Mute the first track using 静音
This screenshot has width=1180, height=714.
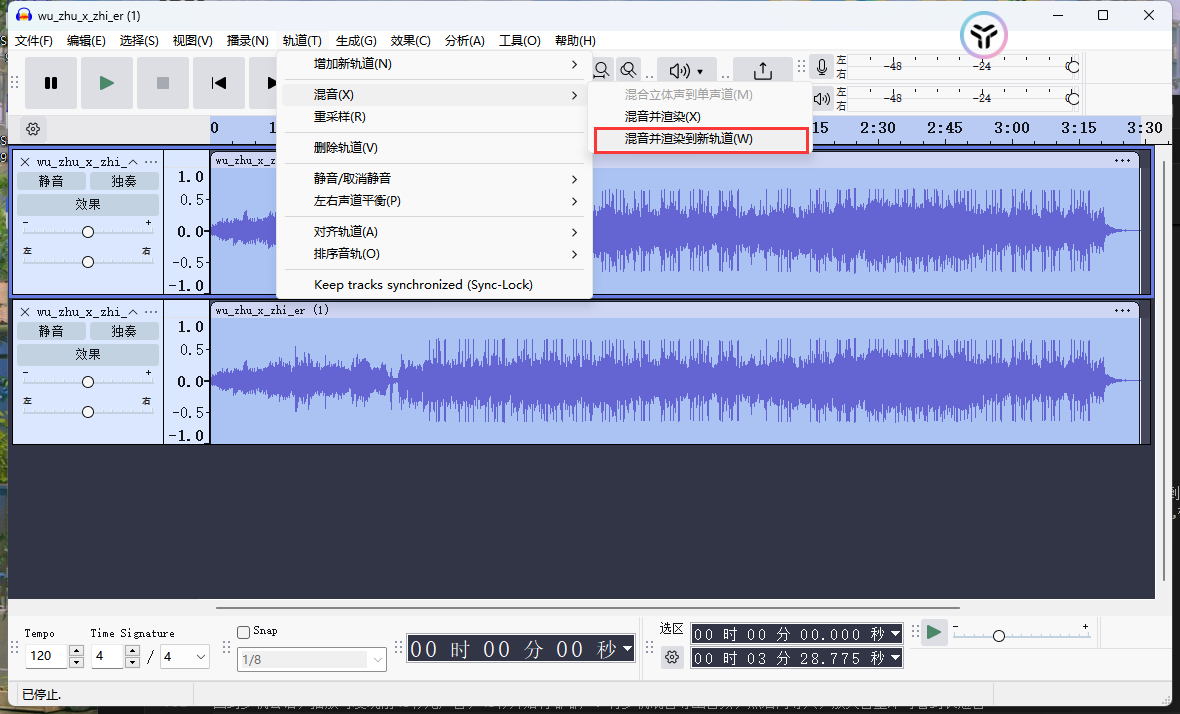point(51,181)
